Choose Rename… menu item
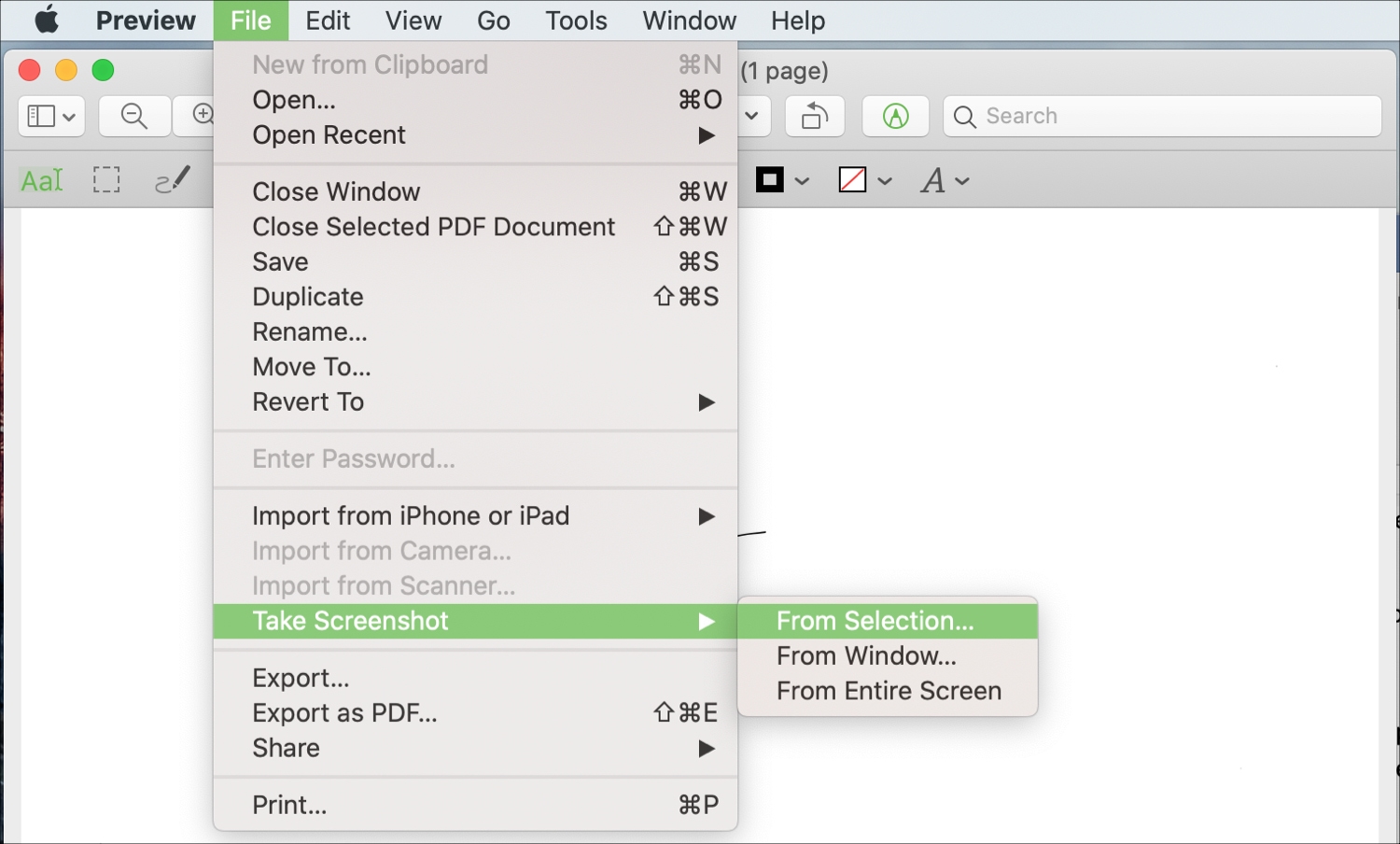 tap(475, 331)
